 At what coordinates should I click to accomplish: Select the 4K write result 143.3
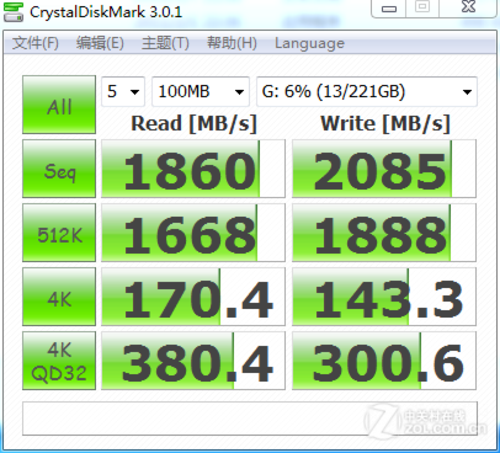(384, 297)
